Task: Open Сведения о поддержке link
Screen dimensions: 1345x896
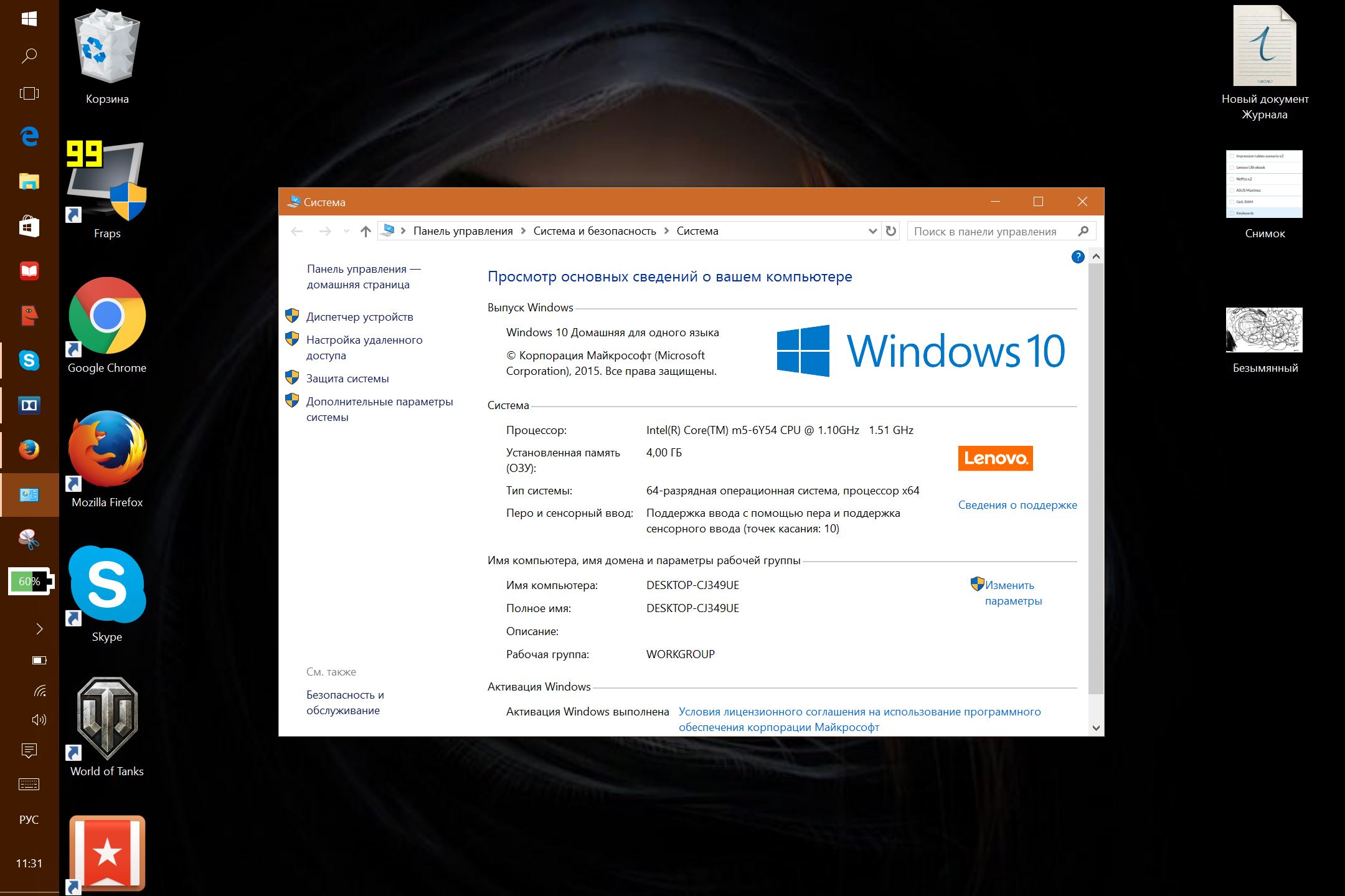Action: tap(1017, 505)
